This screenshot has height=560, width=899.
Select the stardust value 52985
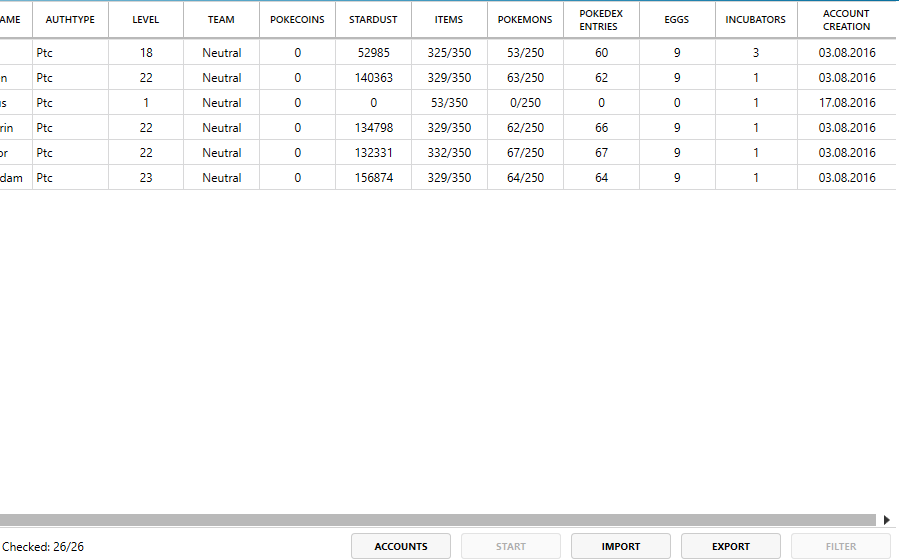(x=373, y=53)
